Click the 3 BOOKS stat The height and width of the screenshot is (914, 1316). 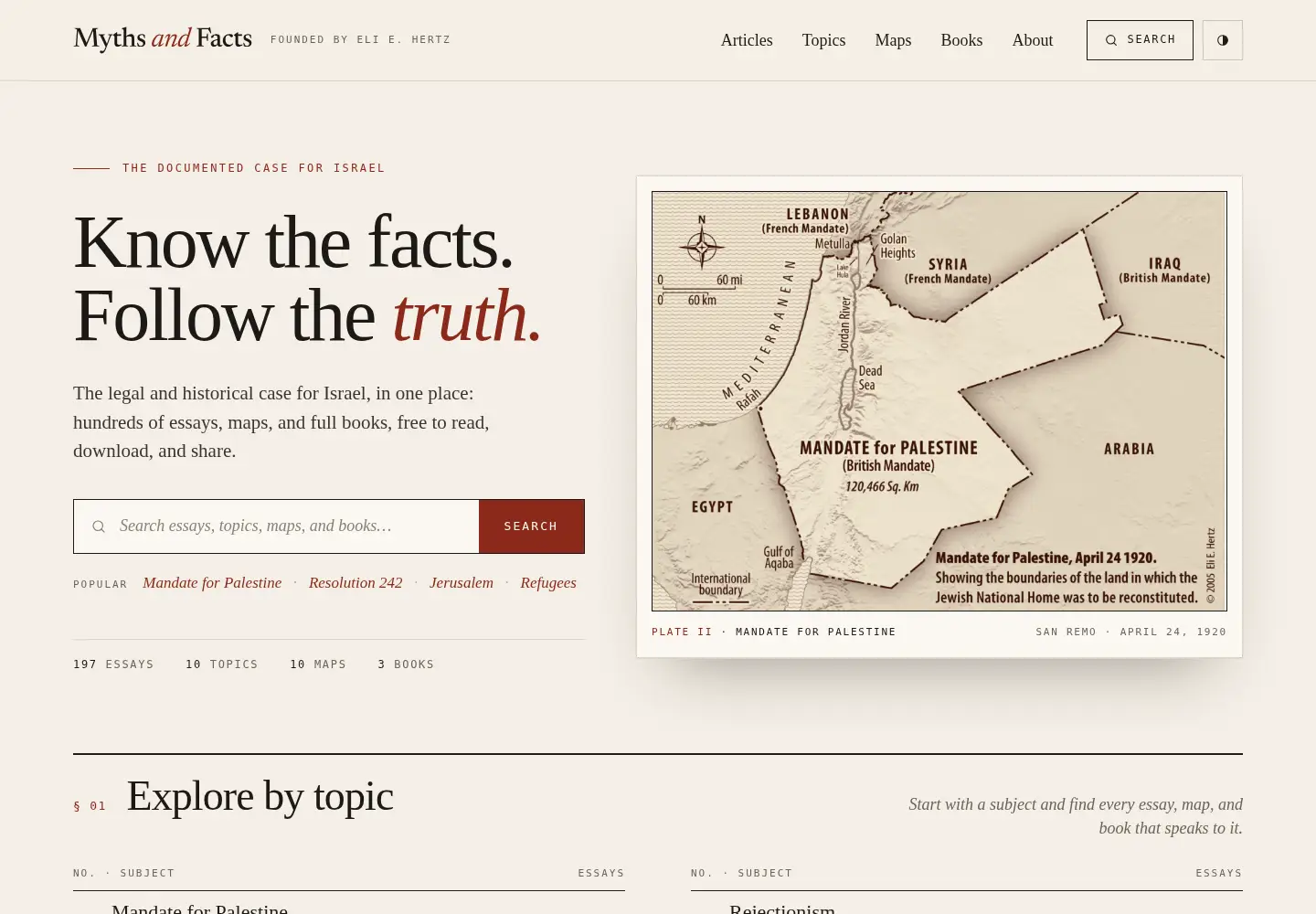tap(406, 664)
